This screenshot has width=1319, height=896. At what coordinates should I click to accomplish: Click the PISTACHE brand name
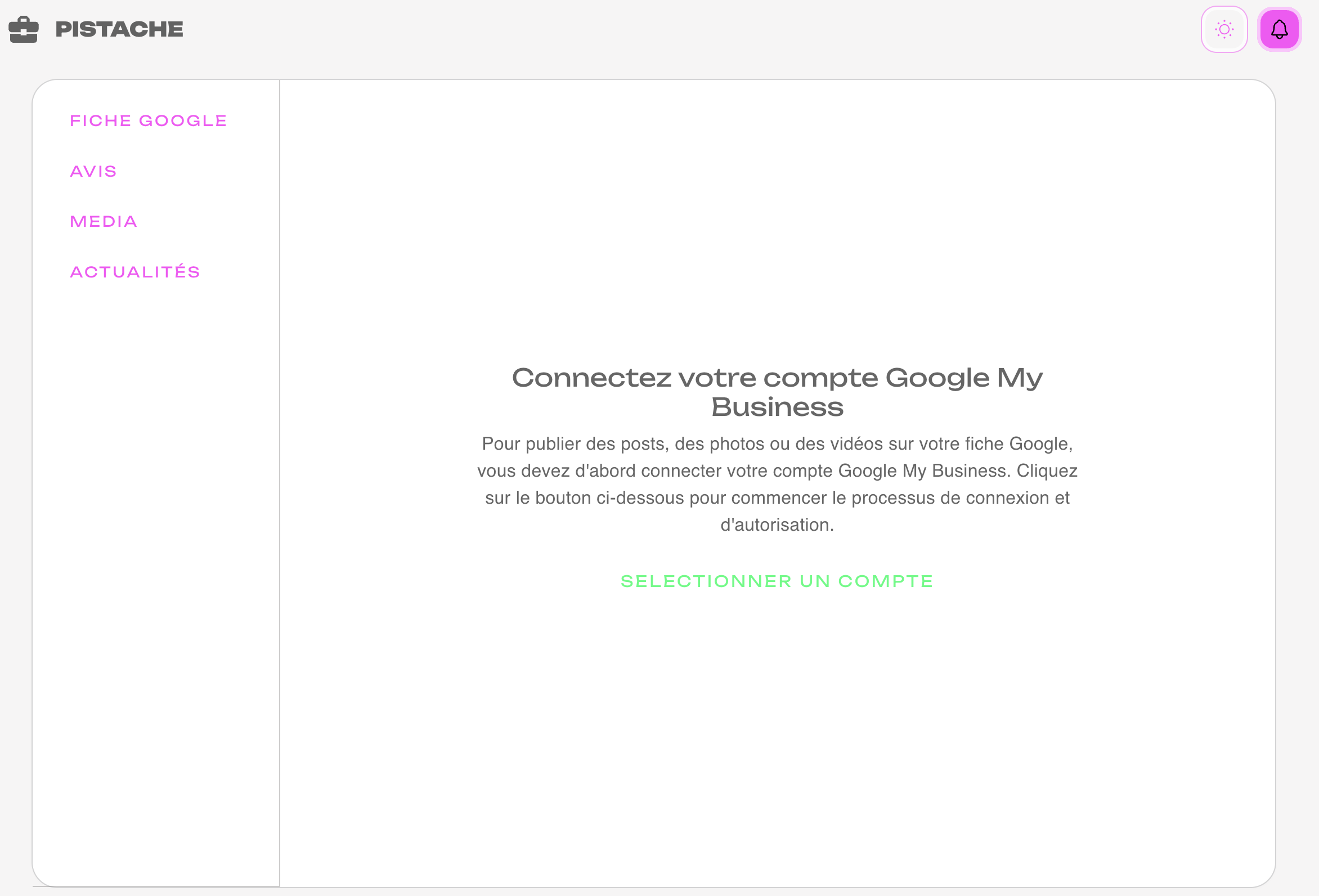(x=119, y=29)
